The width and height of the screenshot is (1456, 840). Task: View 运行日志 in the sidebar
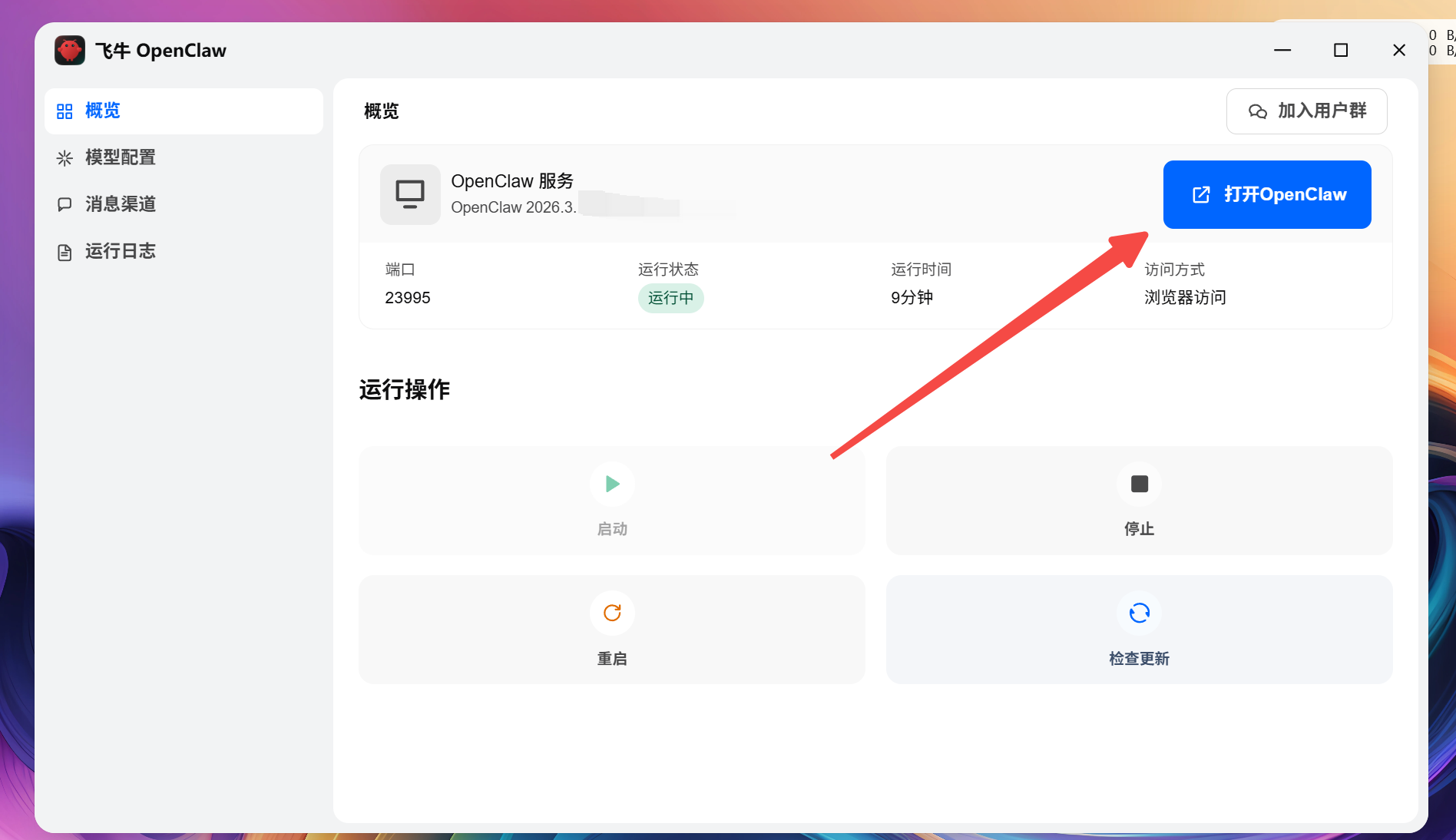[184, 251]
